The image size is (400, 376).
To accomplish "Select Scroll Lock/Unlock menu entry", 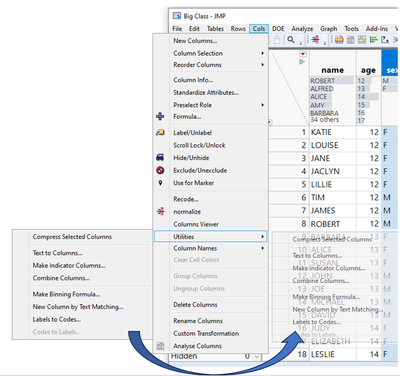I will (x=199, y=145).
